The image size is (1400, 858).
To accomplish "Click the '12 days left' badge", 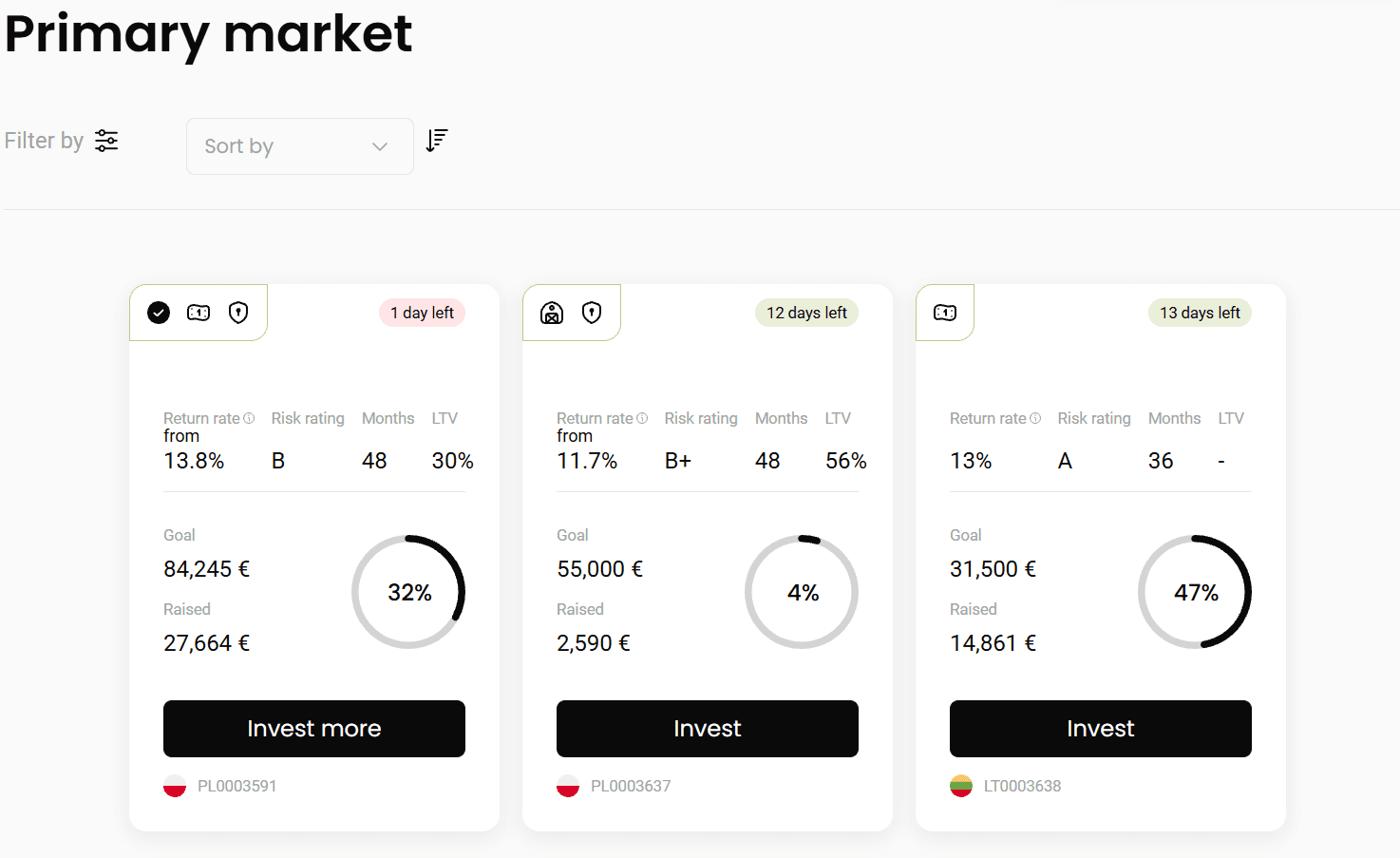I will (x=806, y=313).
